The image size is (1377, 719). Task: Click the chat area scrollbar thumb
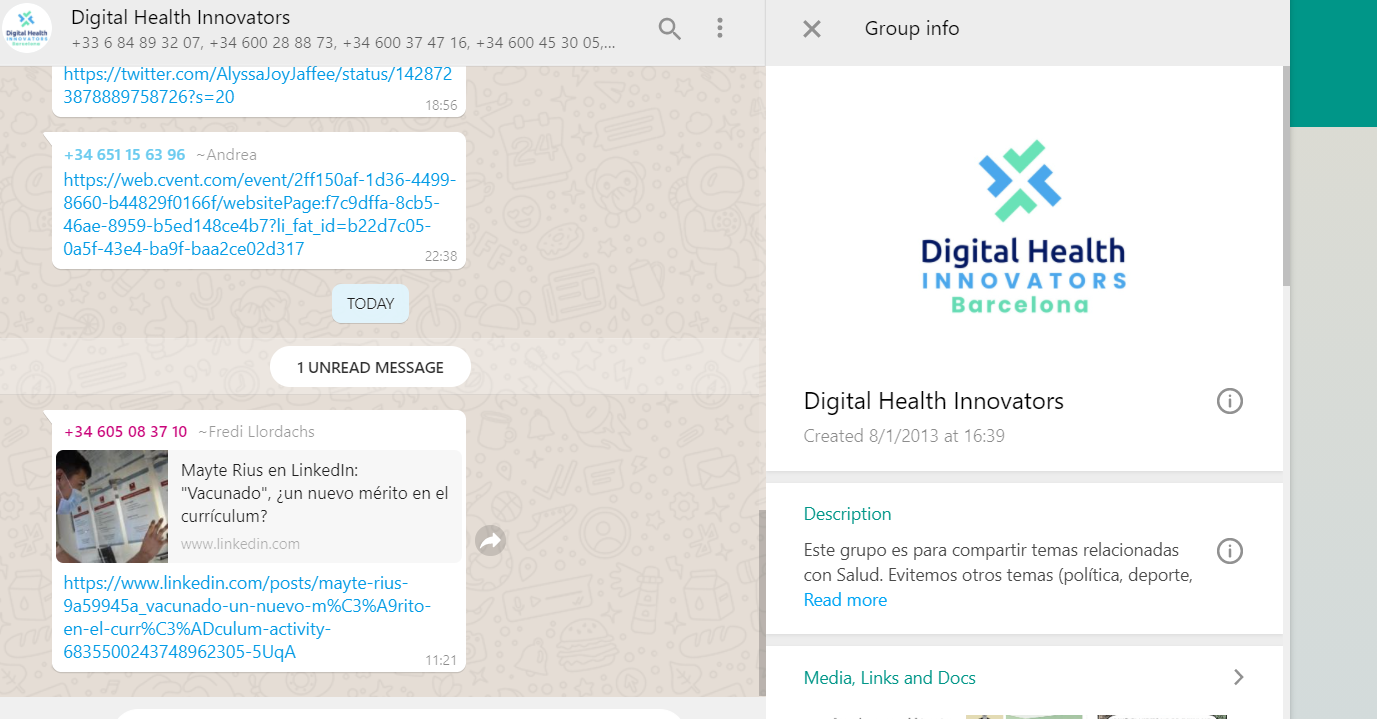pyautogui.click(x=762, y=603)
